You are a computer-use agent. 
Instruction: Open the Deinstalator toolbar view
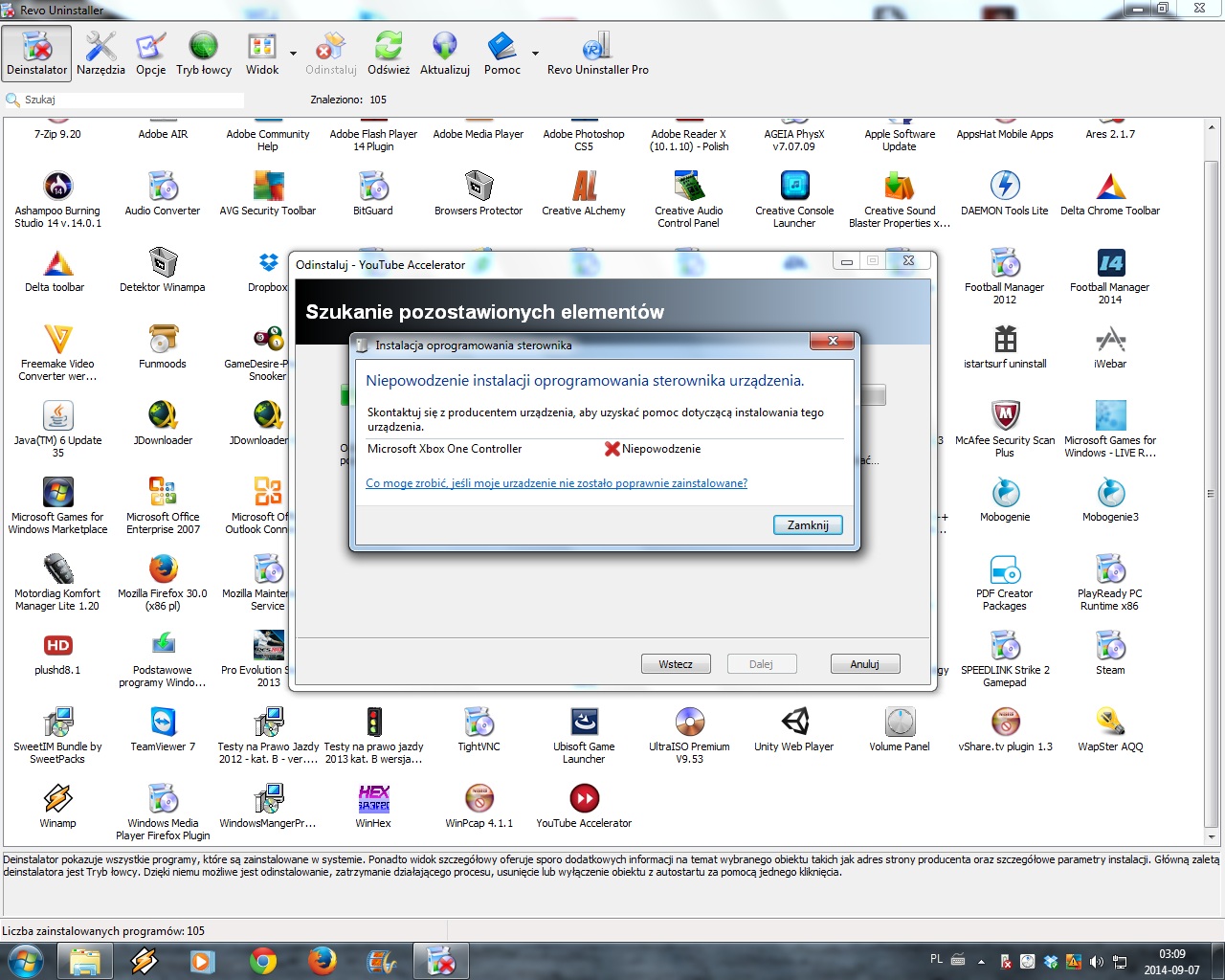(37, 53)
